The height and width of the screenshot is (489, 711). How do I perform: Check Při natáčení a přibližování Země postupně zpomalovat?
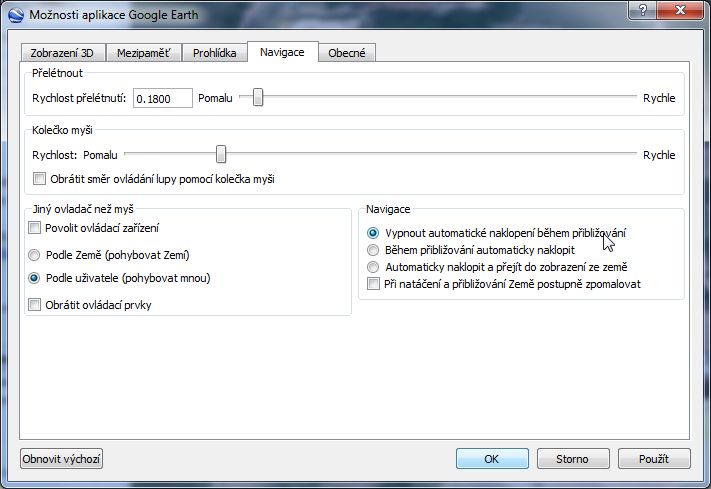pos(373,284)
